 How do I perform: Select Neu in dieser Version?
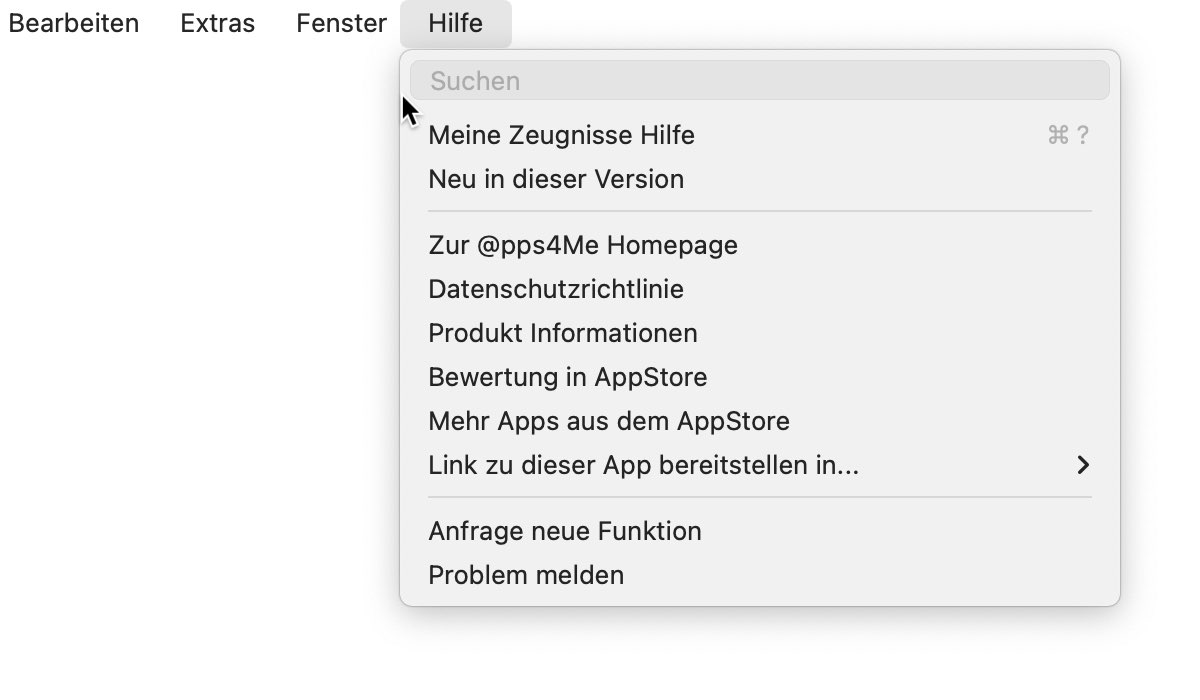[x=760, y=179]
